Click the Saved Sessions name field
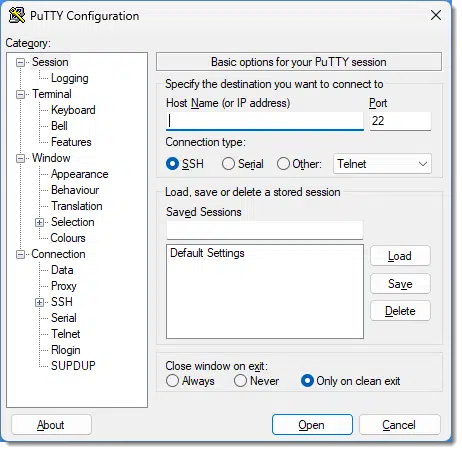The width and height of the screenshot is (462, 452). pyautogui.click(x=265, y=230)
